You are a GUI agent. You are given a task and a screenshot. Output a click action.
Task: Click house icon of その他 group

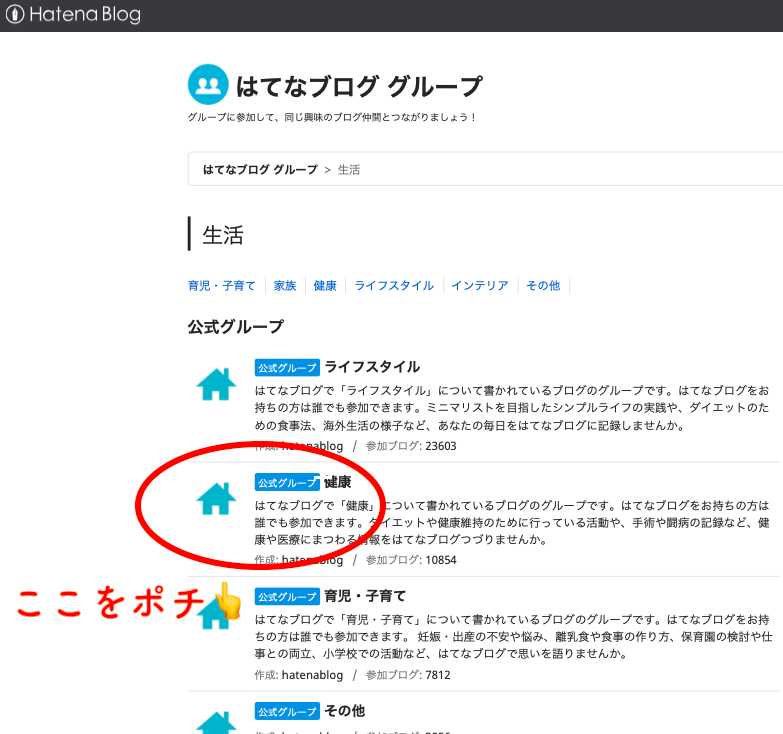pos(216,723)
